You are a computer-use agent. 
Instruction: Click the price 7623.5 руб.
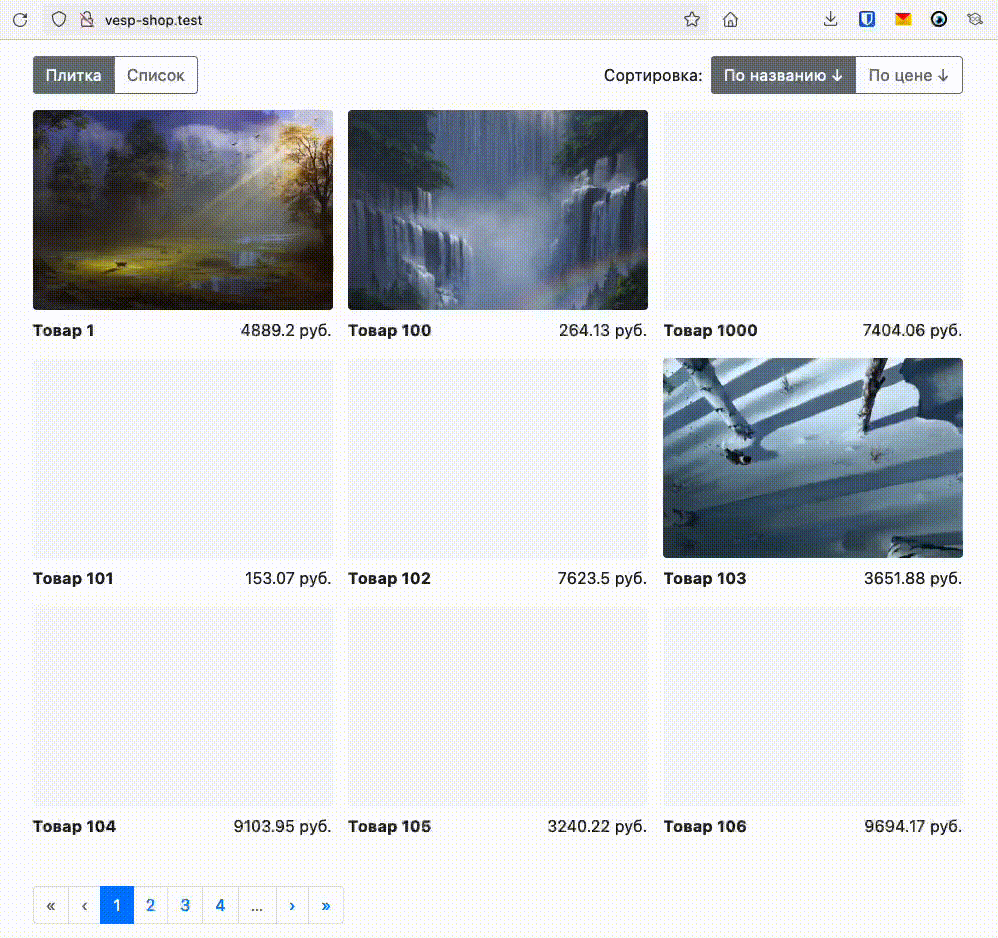pos(602,578)
